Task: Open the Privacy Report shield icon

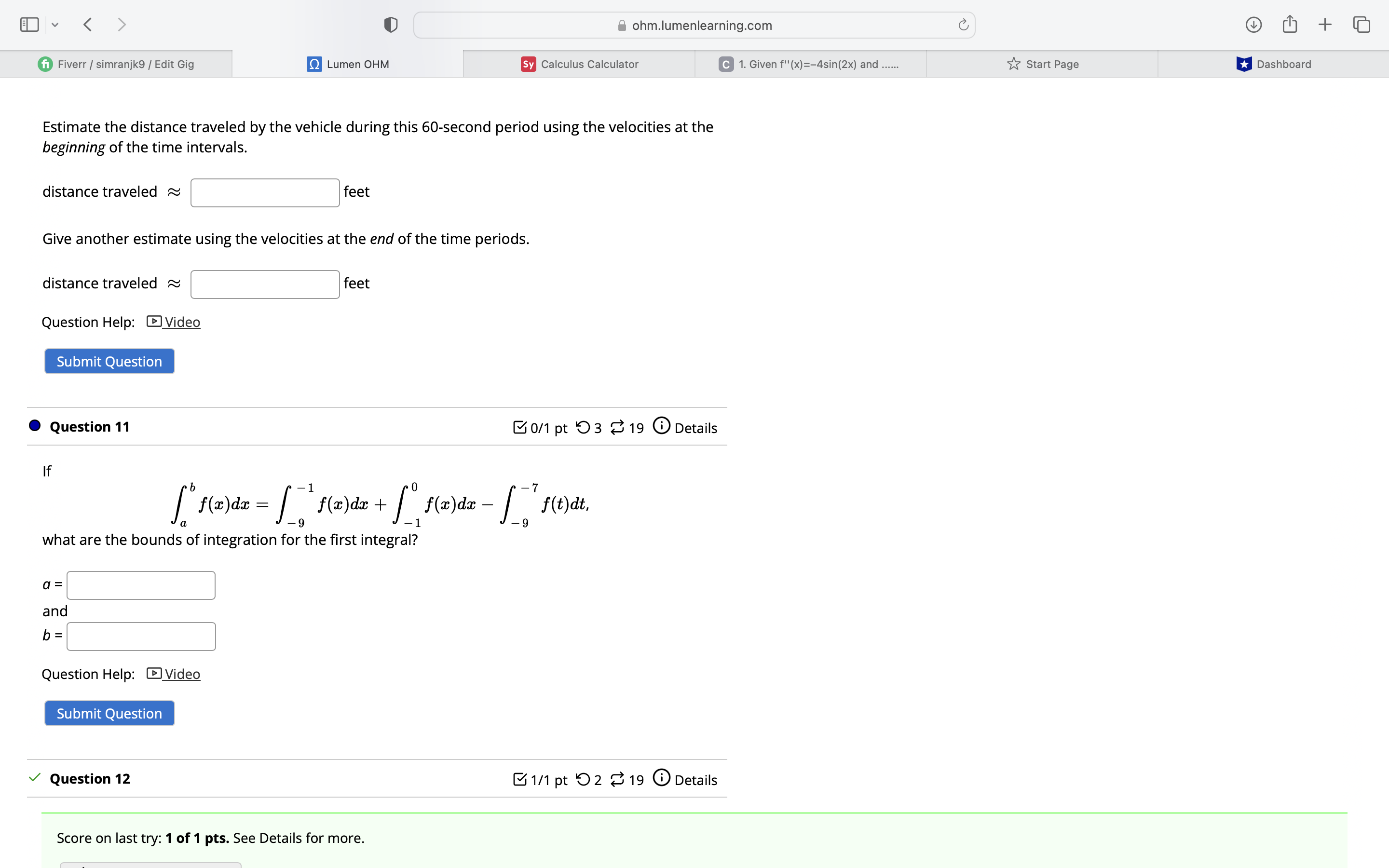Action: point(390,24)
